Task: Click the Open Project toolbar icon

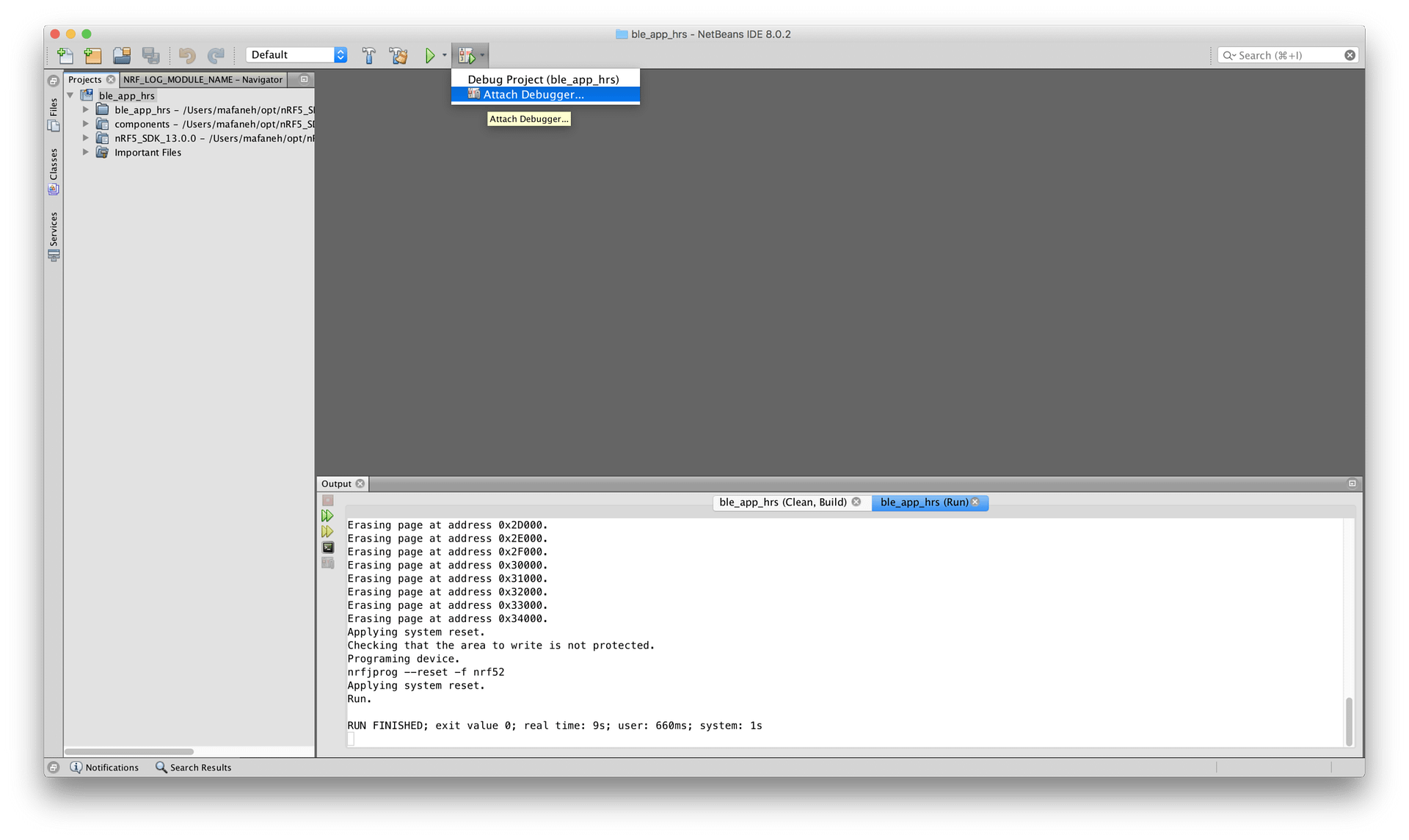Action: 122,55
